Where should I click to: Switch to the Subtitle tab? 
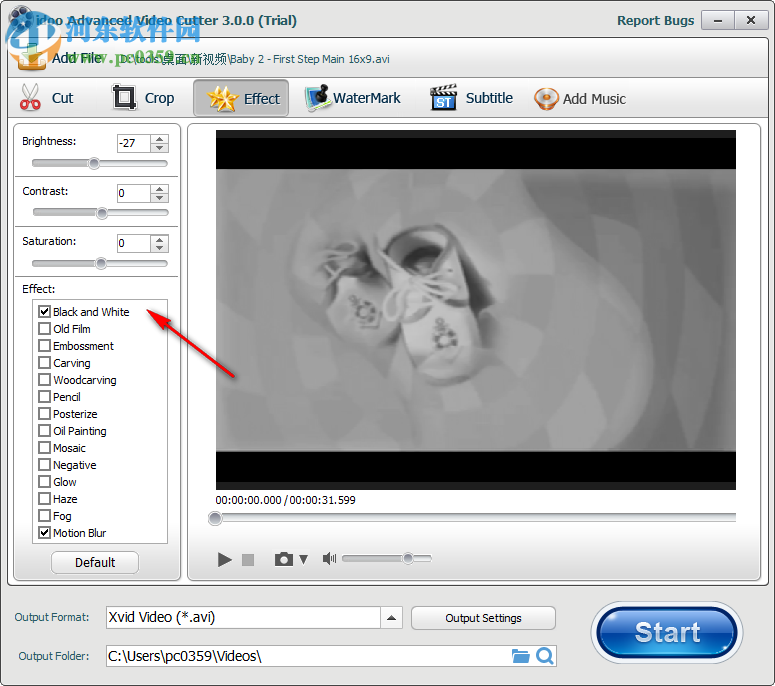click(x=472, y=98)
